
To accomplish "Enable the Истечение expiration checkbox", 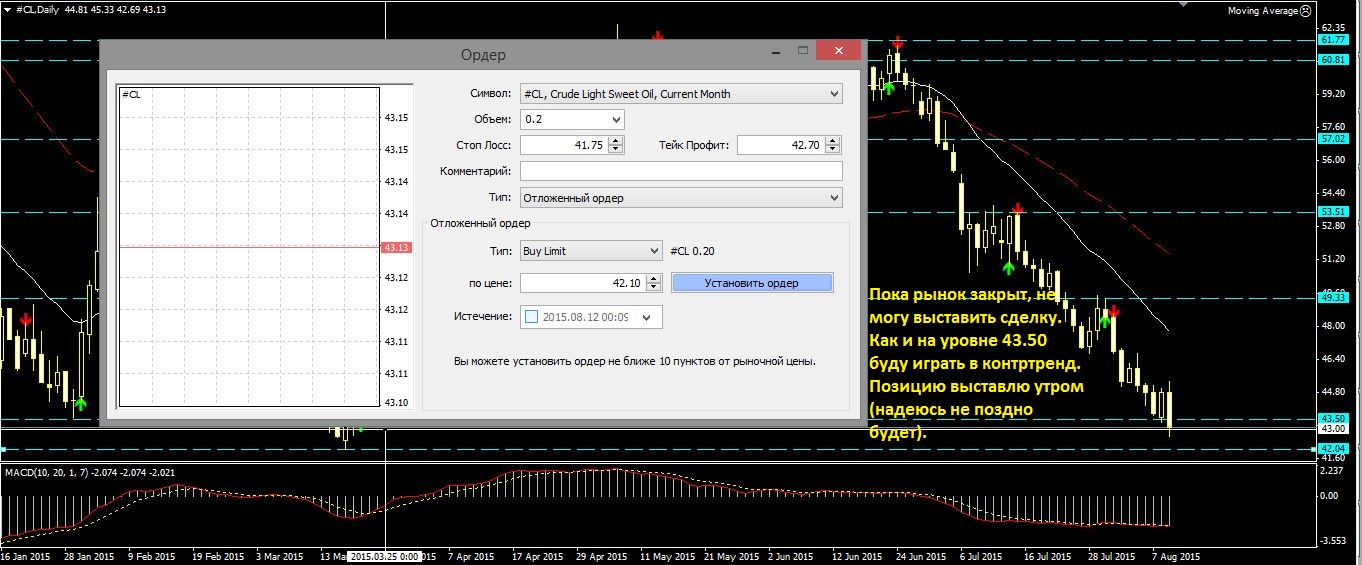I will tap(531, 317).
